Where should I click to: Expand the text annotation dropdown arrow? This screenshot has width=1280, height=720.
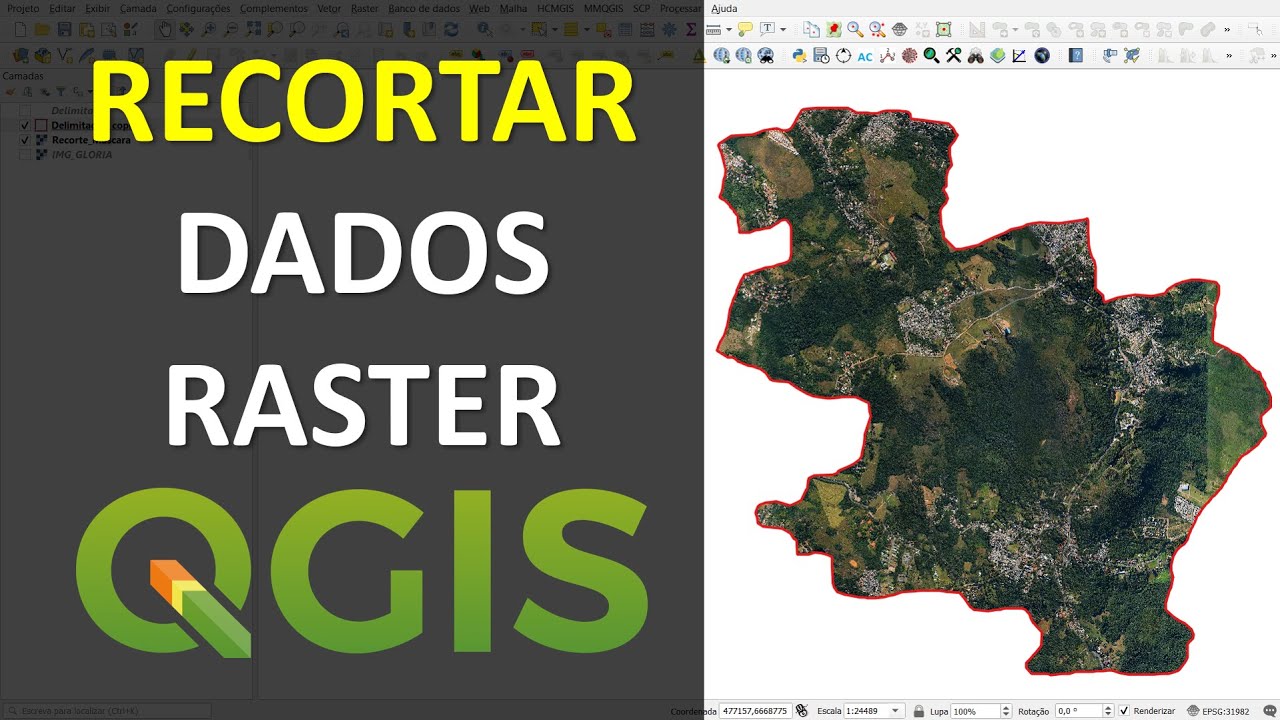pyautogui.click(x=783, y=30)
